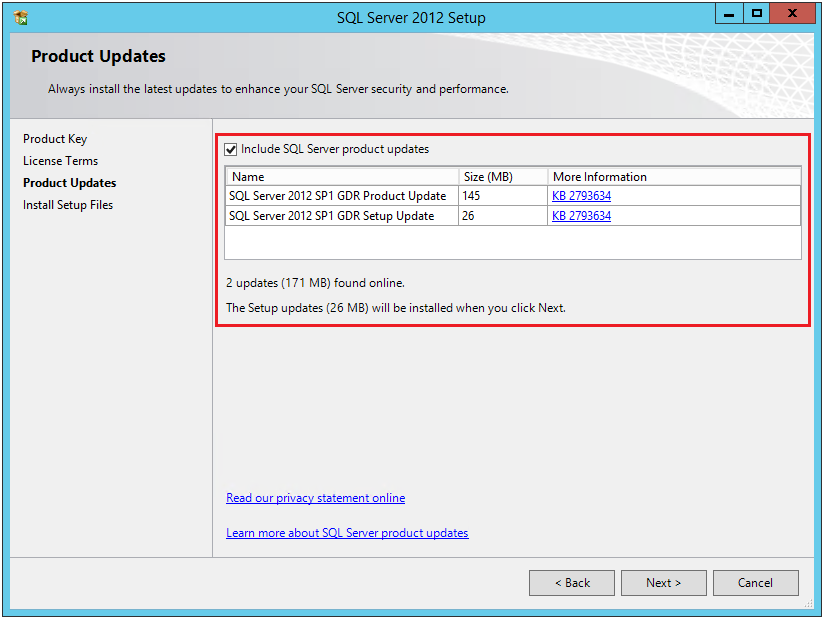Click the size value 26
The width and height of the screenshot is (824, 619).
(x=468, y=216)
